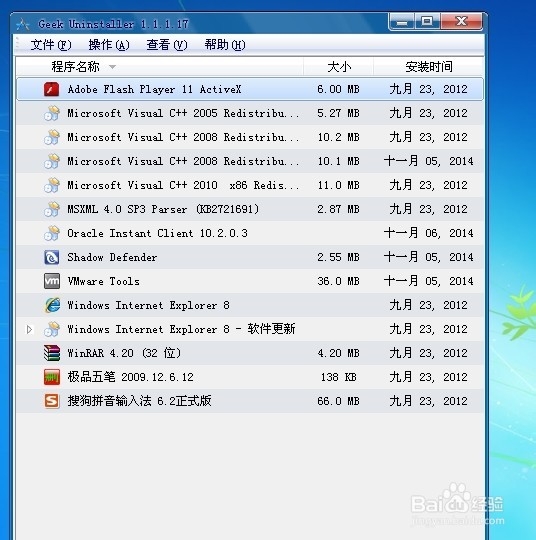The width and height of the screenshot is (536, 540).
Task: Select the 极品五笔 2009.12.6.12 name
Action: (130, 377)
